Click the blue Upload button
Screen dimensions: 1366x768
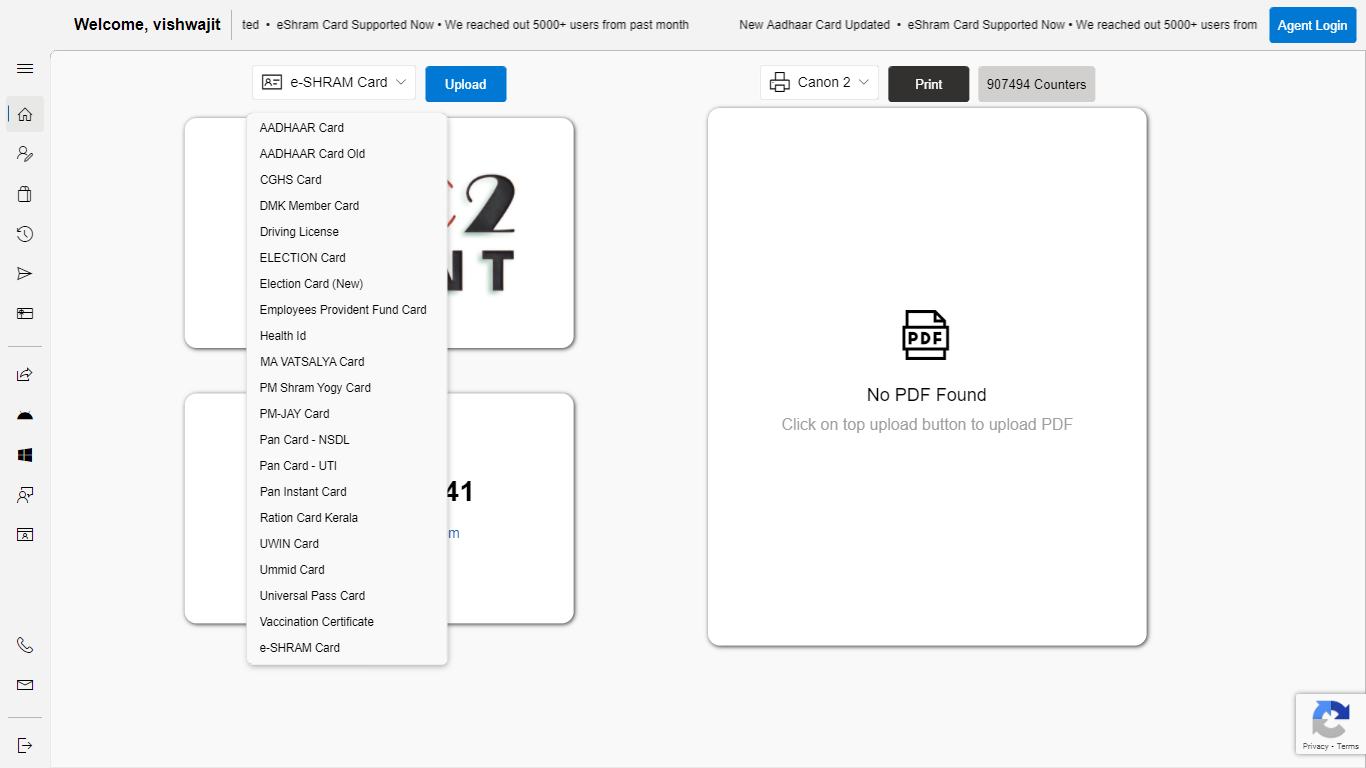[466, 84]
